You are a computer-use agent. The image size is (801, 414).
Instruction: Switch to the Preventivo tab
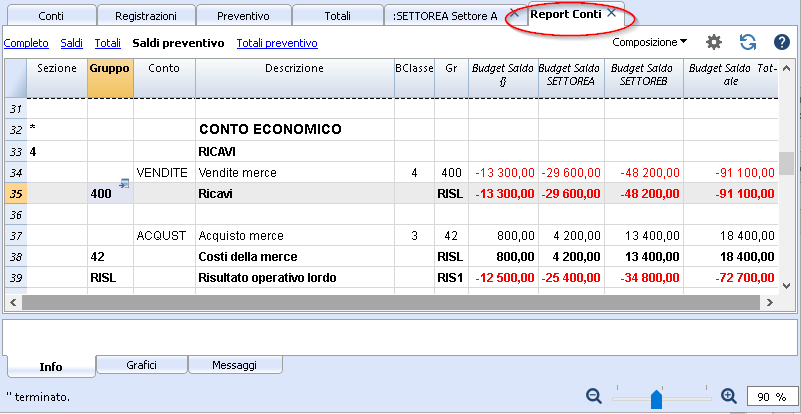[x=243, y=16]
